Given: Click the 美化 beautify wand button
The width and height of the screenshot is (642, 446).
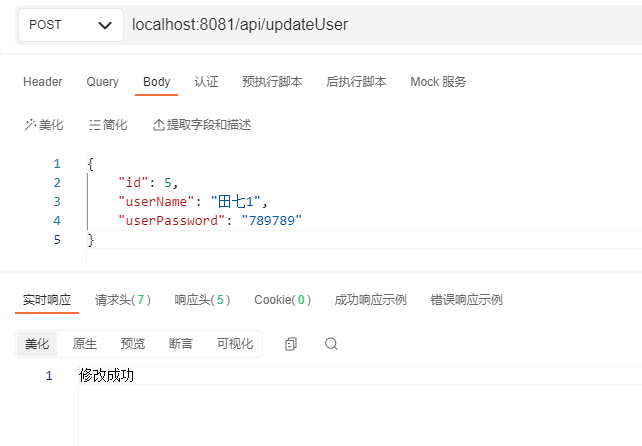Looking at the screenshot, I should [44, 125].
